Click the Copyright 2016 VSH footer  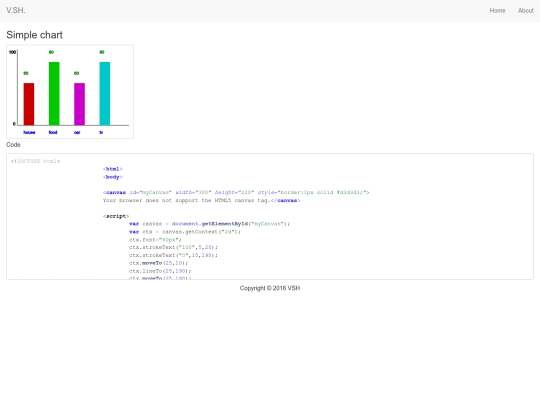click(270, 288)
